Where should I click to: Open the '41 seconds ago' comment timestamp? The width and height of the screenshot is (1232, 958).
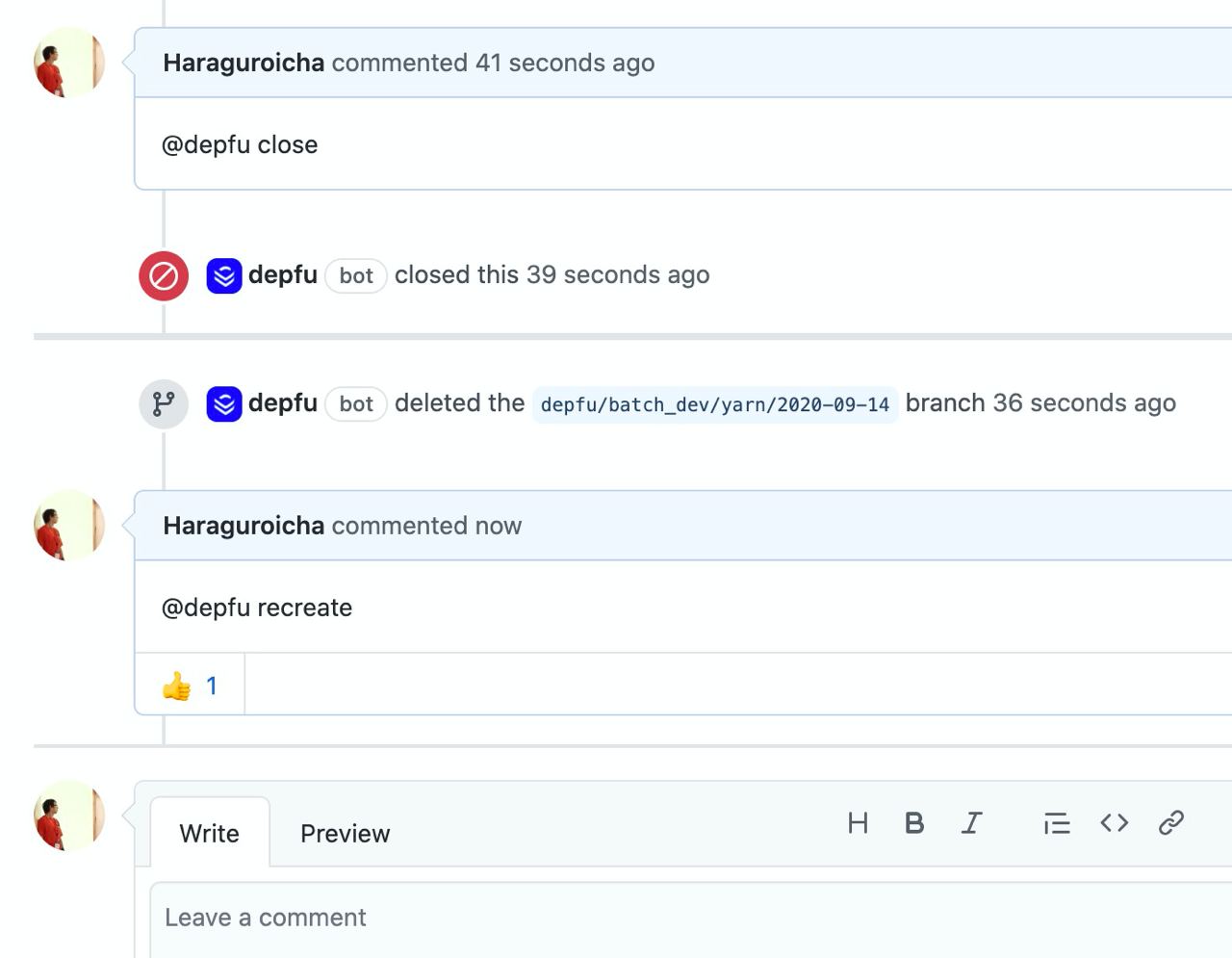click(x=565, y=63)
